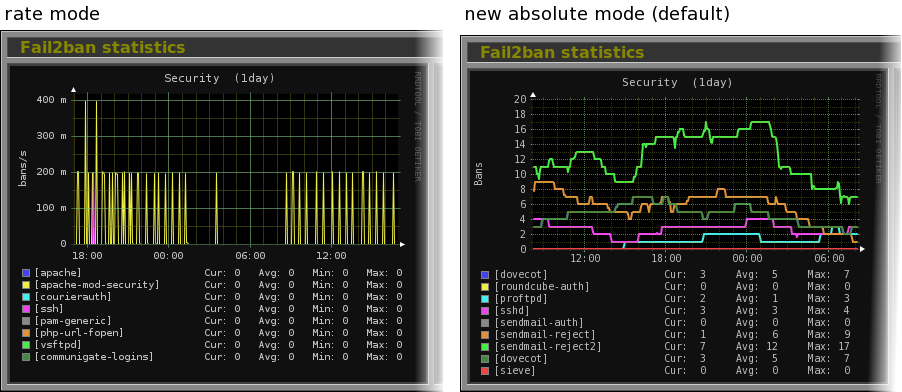Screen dimensions: 902x392
Task: Click the gray pam-generic legend swatch
Action: pos(25,321)
